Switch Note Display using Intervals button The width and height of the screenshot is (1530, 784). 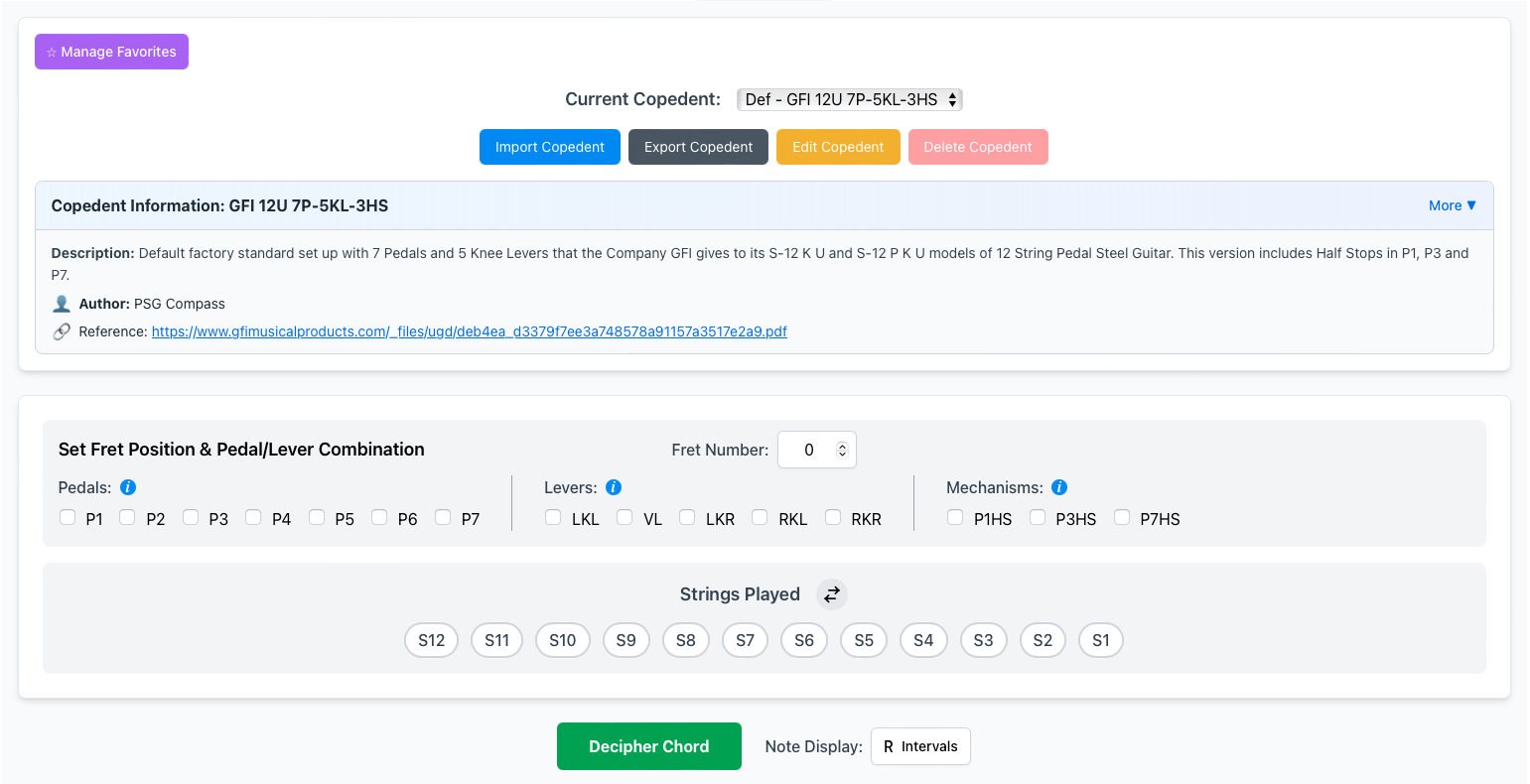tap(920, 746)
